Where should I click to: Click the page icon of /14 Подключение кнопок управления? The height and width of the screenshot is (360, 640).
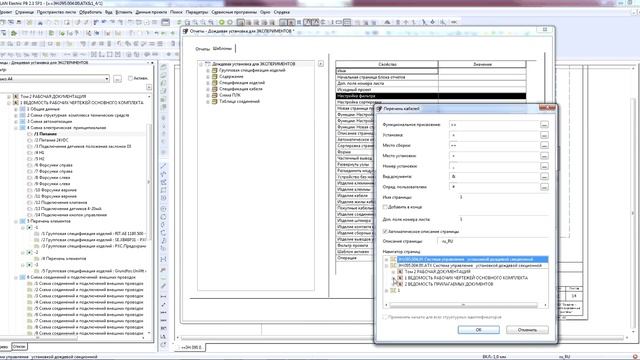click(30, 215)
